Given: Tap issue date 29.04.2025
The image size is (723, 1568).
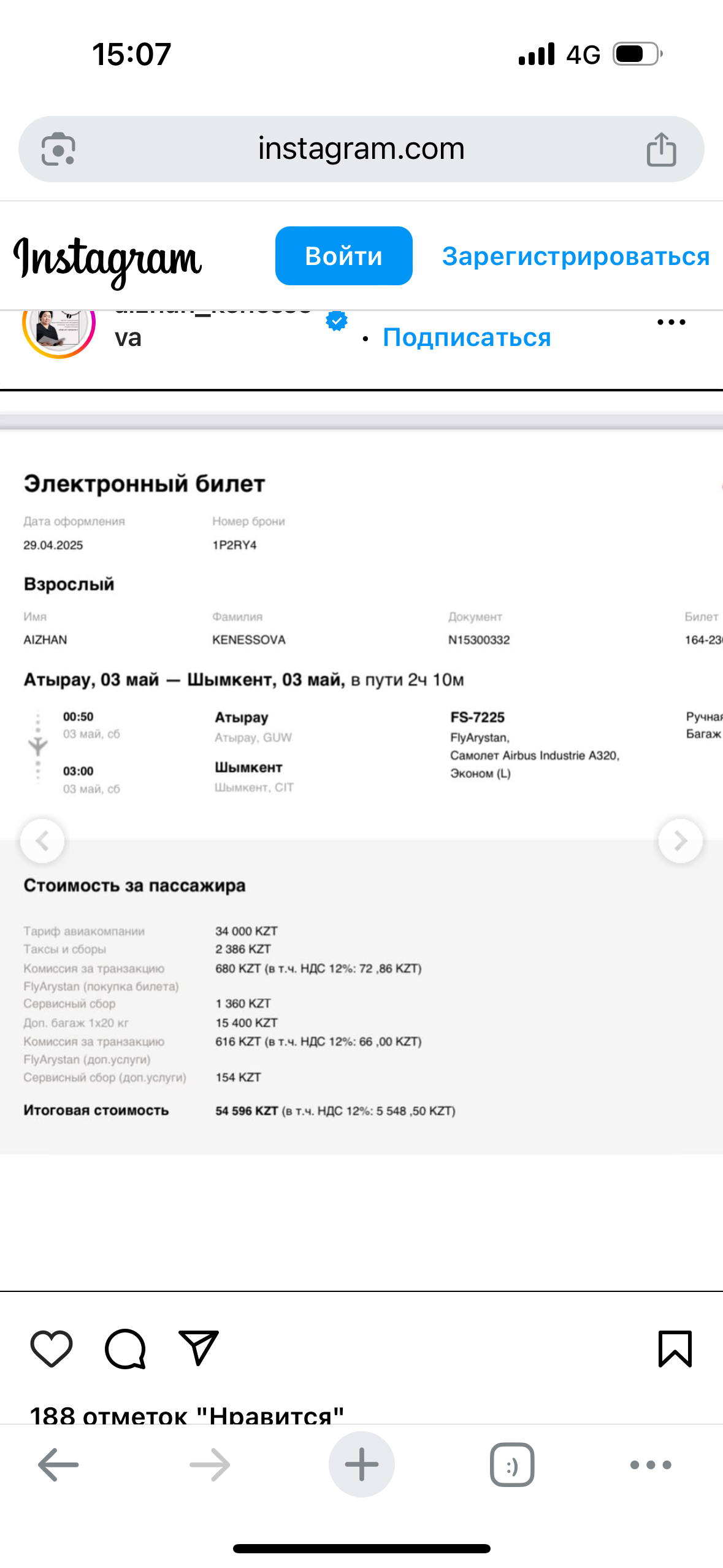Looking at the screenshot, I should coord(53,545).
